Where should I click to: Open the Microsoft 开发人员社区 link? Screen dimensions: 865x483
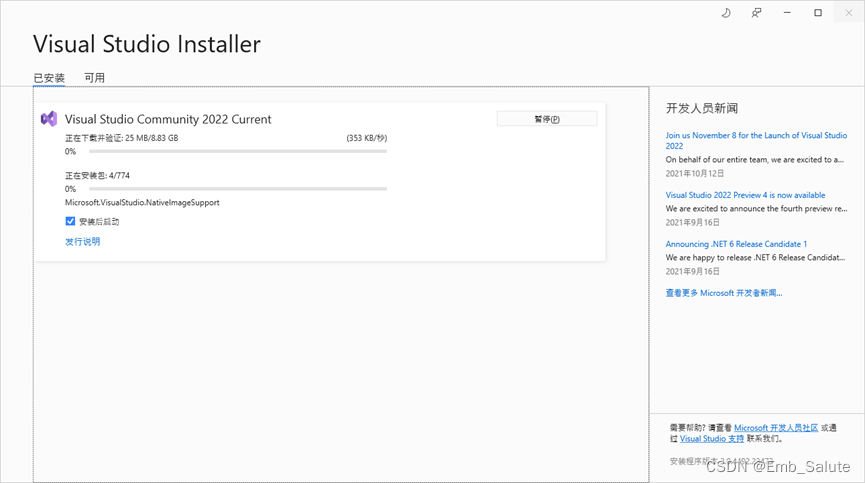tap(776, 428)
